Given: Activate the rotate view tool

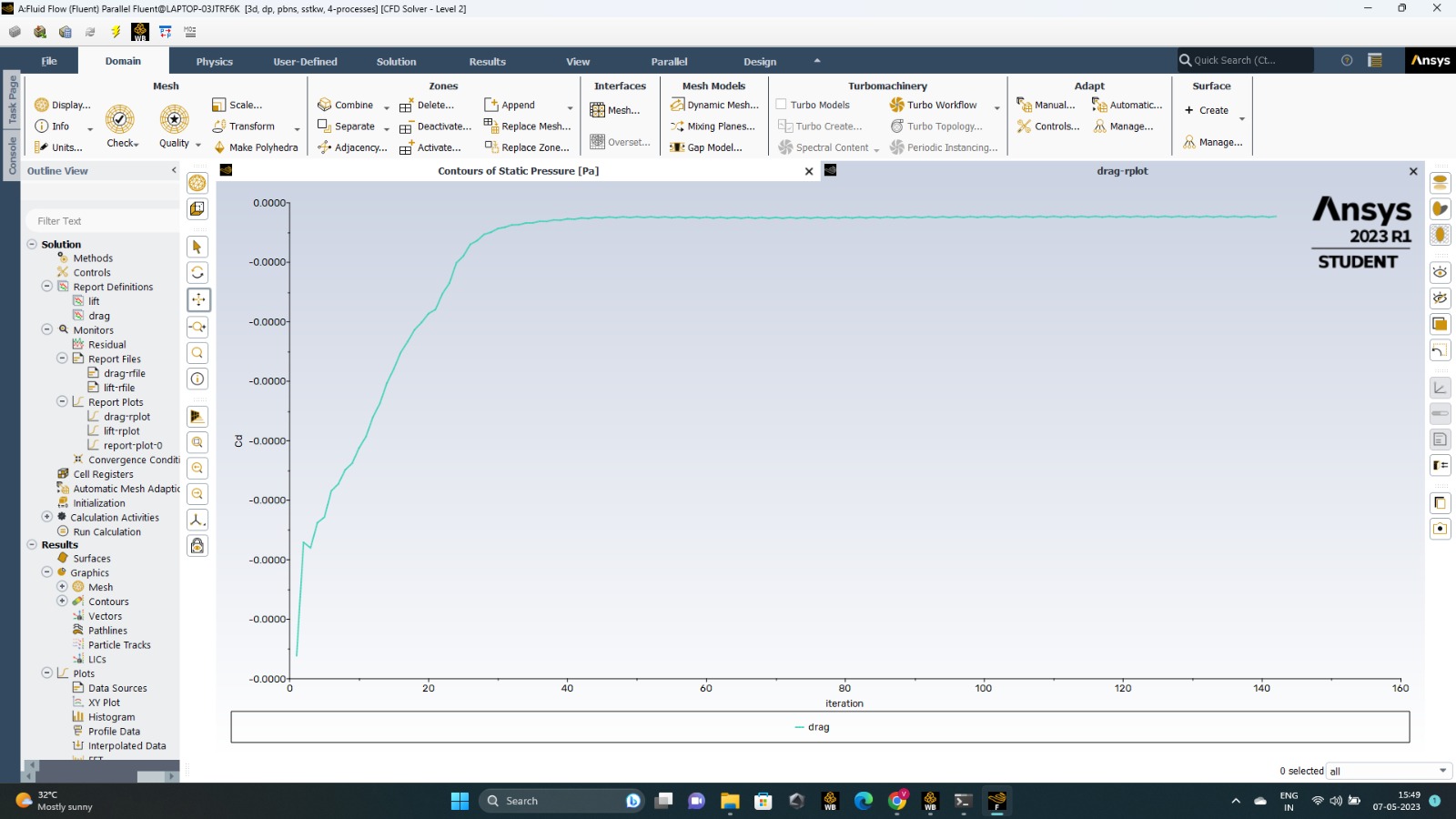Looking at the screenshot, I should pyautogui.click(x=197, y=273).
